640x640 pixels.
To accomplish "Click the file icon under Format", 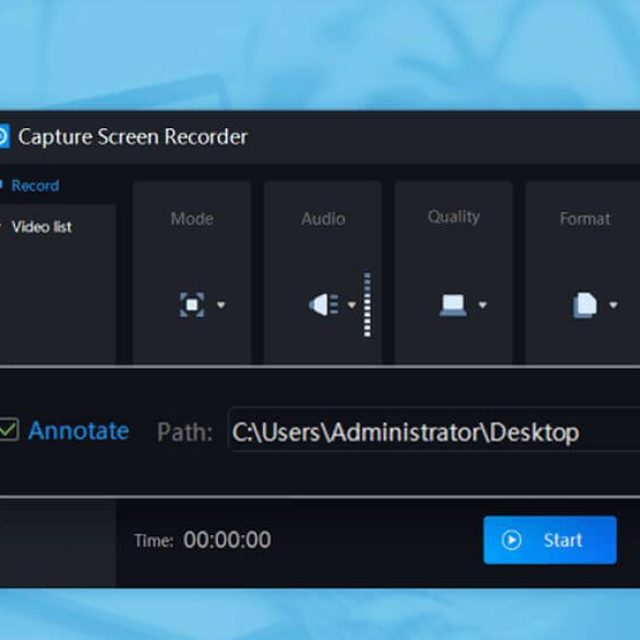I will point(584,305).
